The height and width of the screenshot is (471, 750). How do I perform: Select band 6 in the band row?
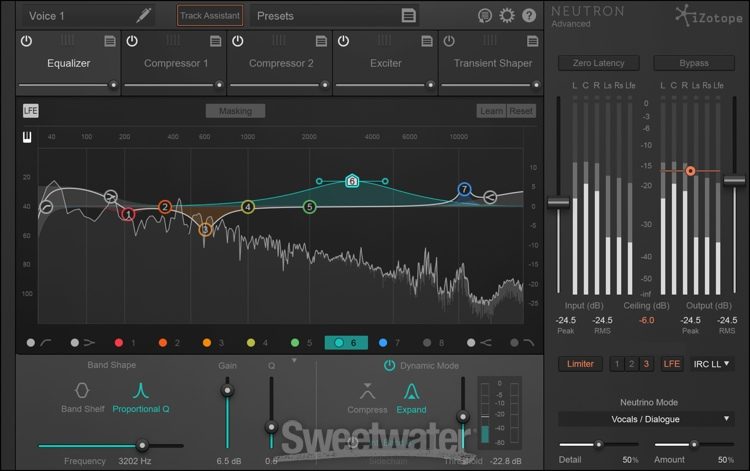tap(346, 342)
